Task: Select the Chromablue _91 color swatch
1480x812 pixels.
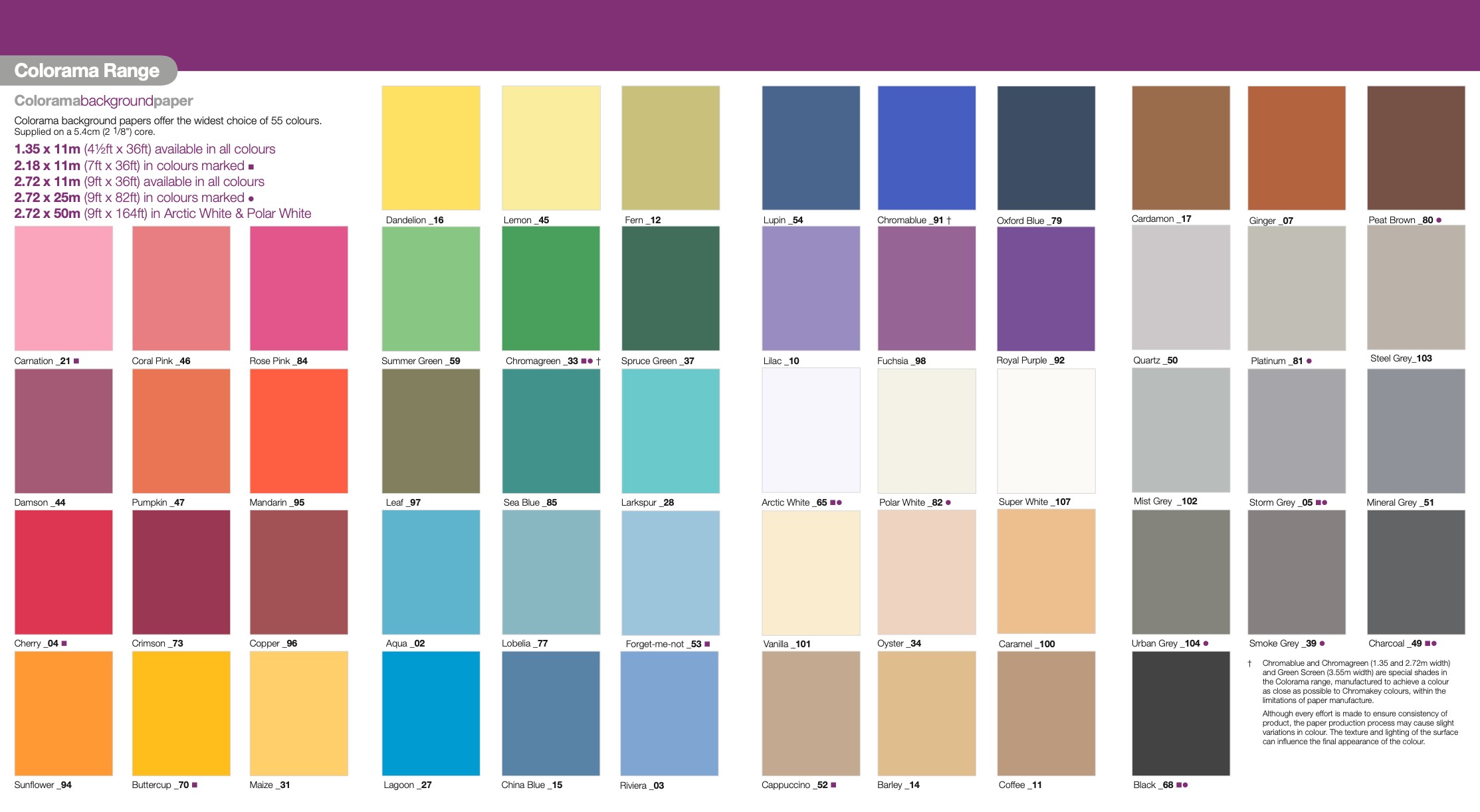Action: [926, 148]
